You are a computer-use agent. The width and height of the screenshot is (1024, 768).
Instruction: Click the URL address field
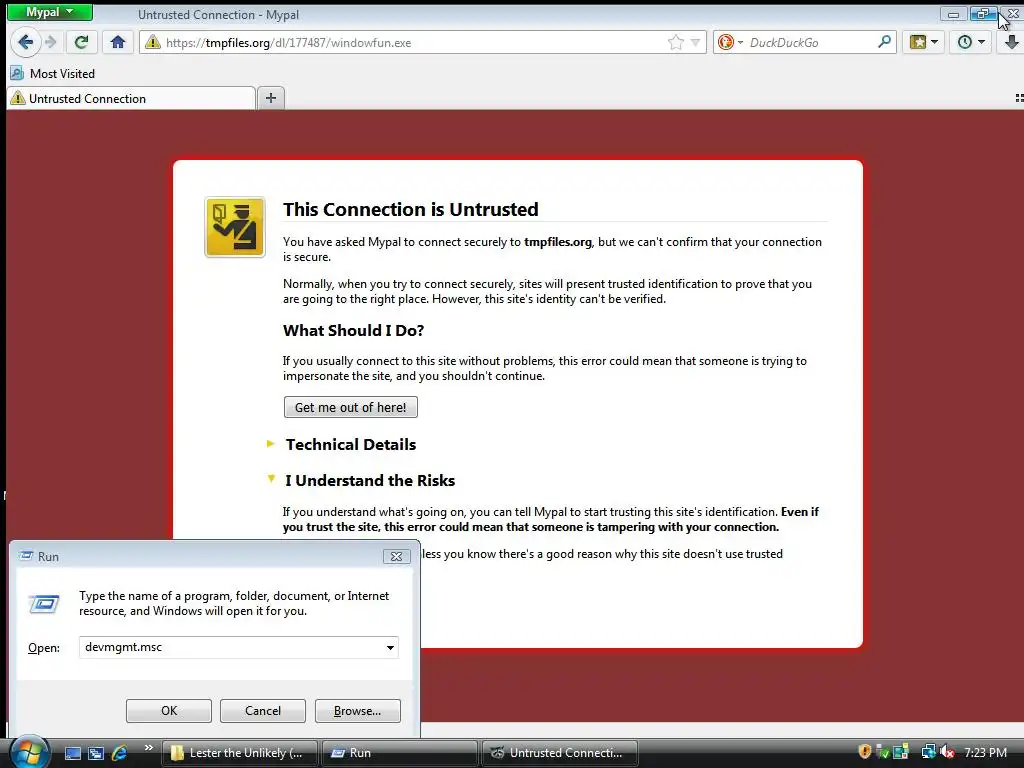click(411, 42)
